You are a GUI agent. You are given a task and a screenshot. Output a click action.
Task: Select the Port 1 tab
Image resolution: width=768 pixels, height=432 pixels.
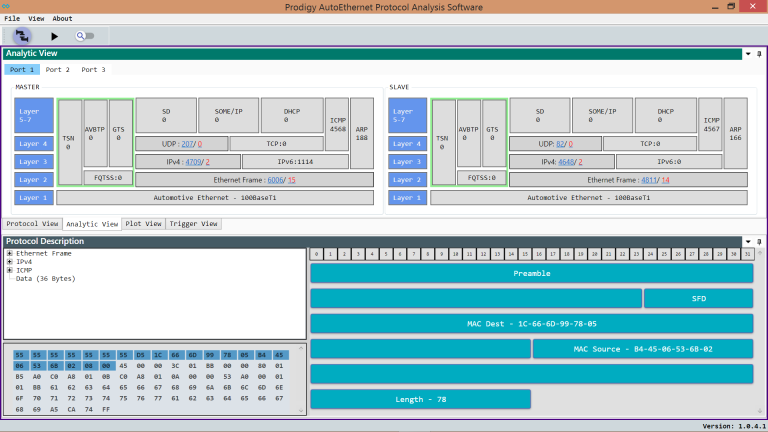tap(22, 70)
